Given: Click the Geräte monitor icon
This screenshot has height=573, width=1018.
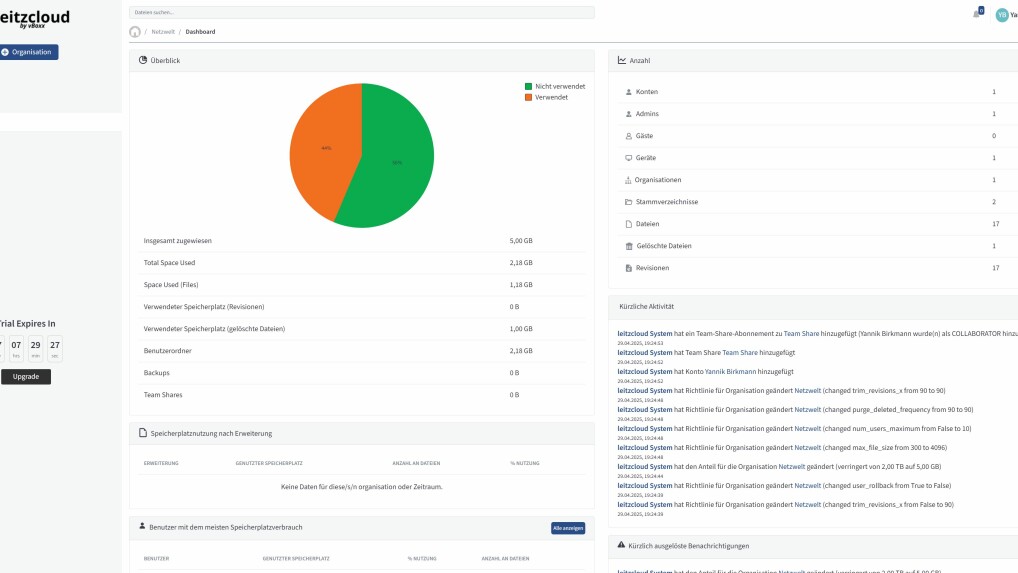Looking at the screenshot, I should coord(628,158).
